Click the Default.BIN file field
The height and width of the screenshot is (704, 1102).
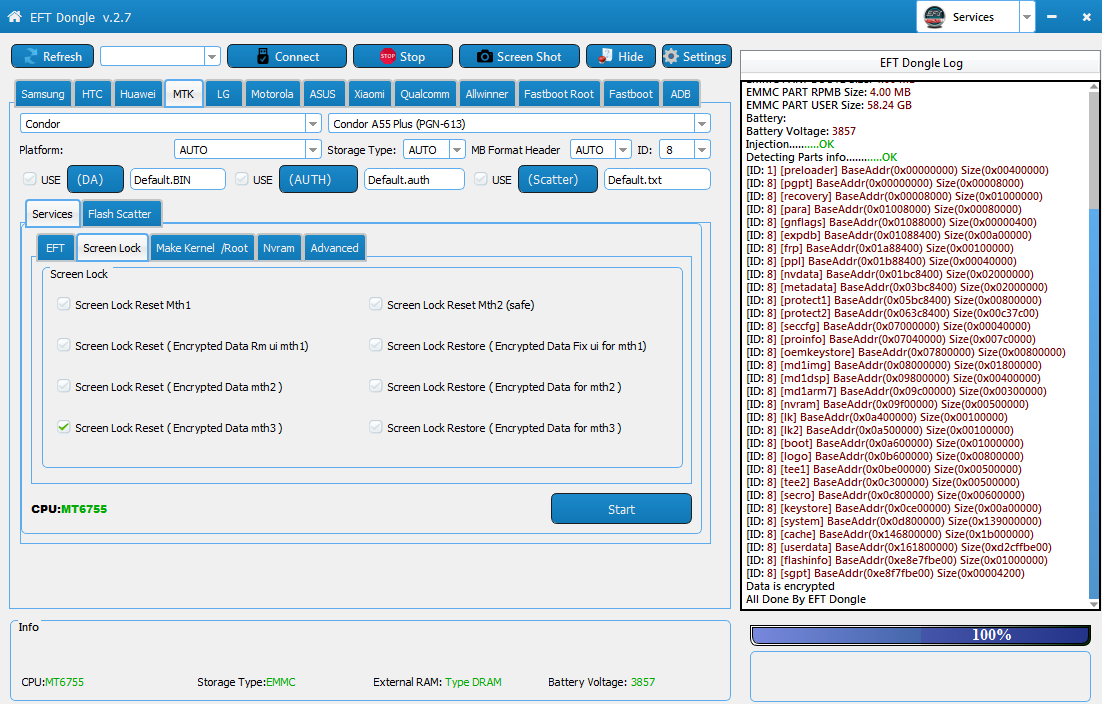(178, 179)
